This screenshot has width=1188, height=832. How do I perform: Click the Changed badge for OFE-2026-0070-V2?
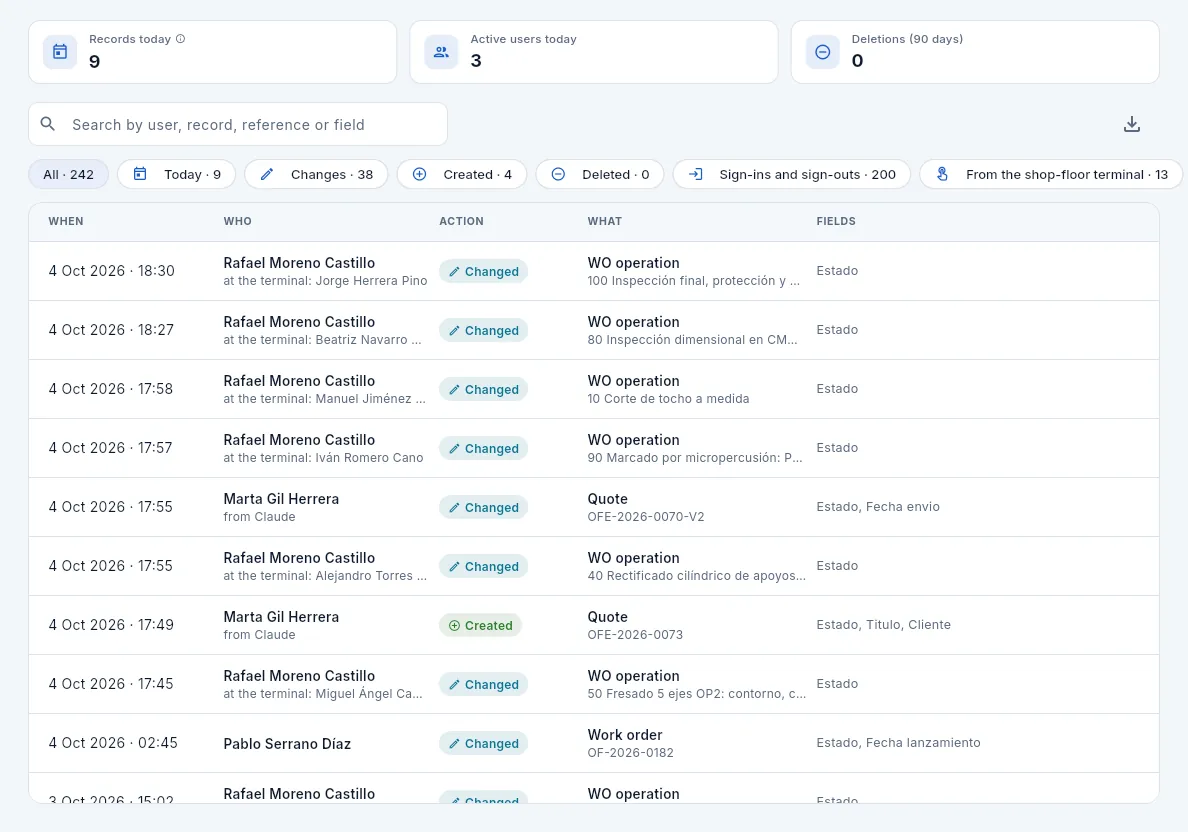(x=483, y=508)
